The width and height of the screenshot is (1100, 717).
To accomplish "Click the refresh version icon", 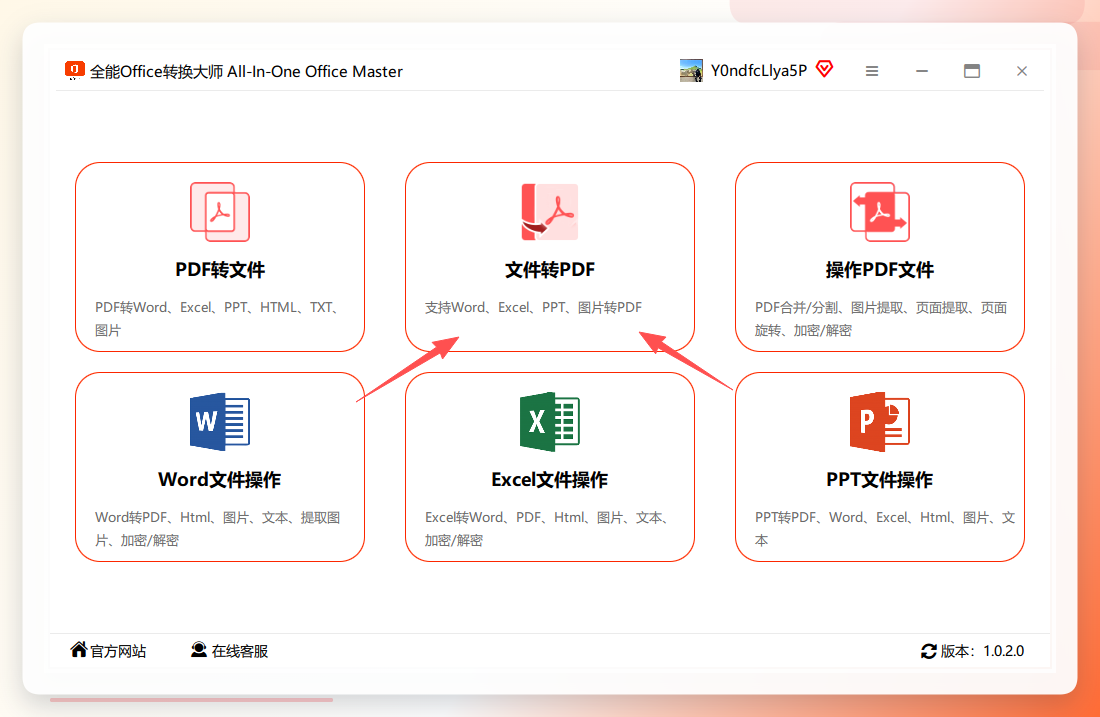I will point(929,651).
